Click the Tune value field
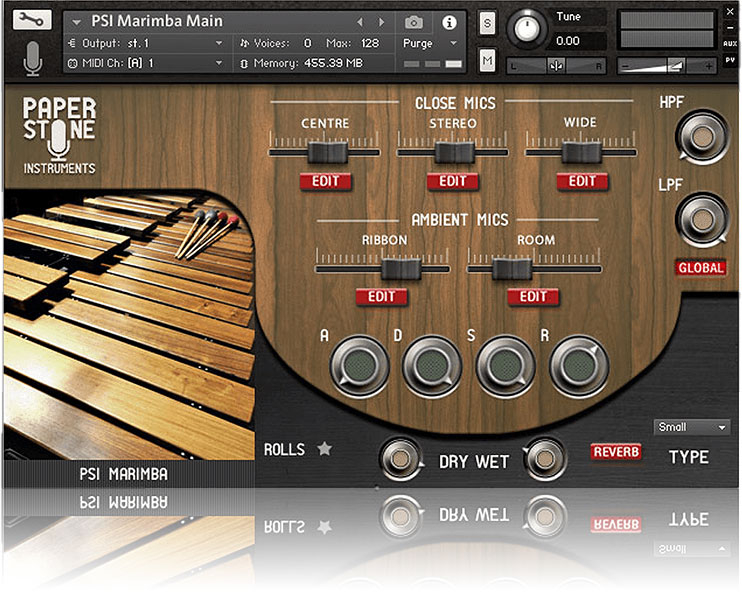Image resolution: width=742 pixels, height=593 pixels. [567, 41]
